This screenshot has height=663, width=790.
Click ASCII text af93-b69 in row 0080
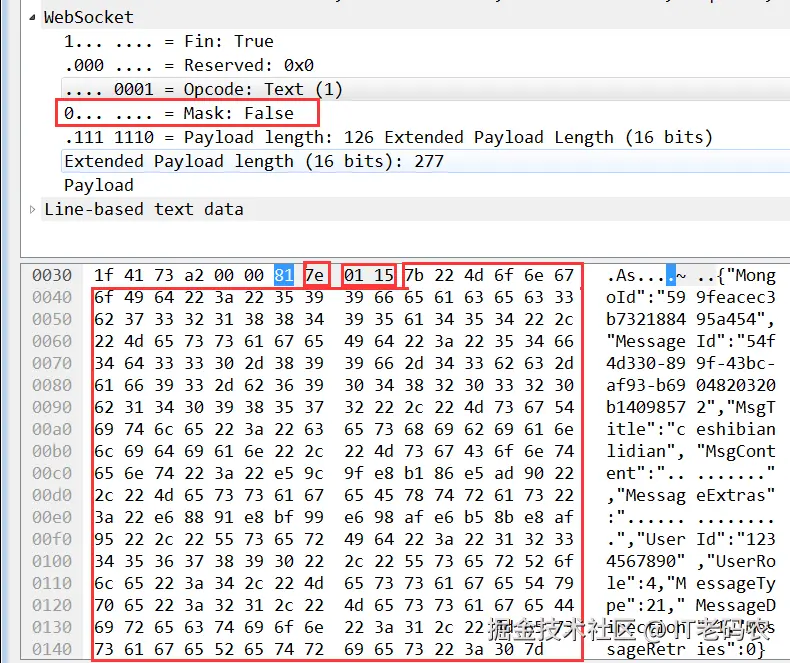646,385
